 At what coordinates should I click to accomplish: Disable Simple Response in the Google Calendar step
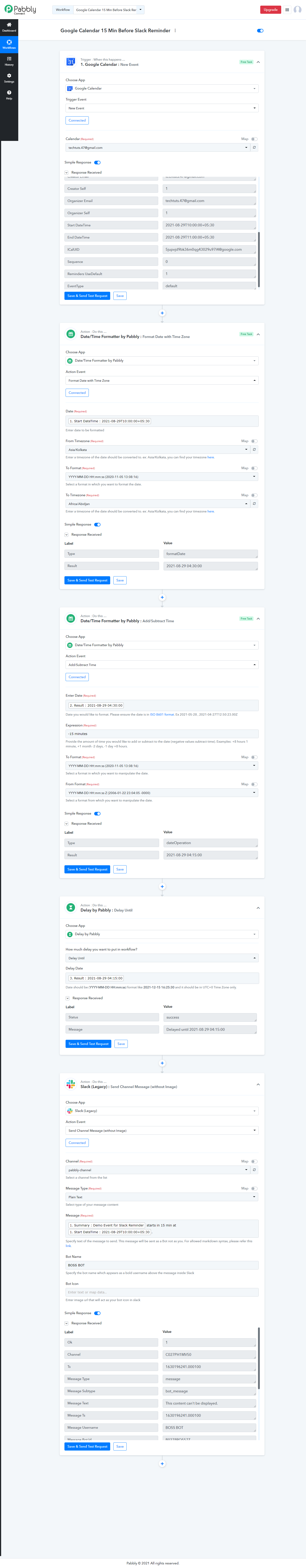(97, 163)
